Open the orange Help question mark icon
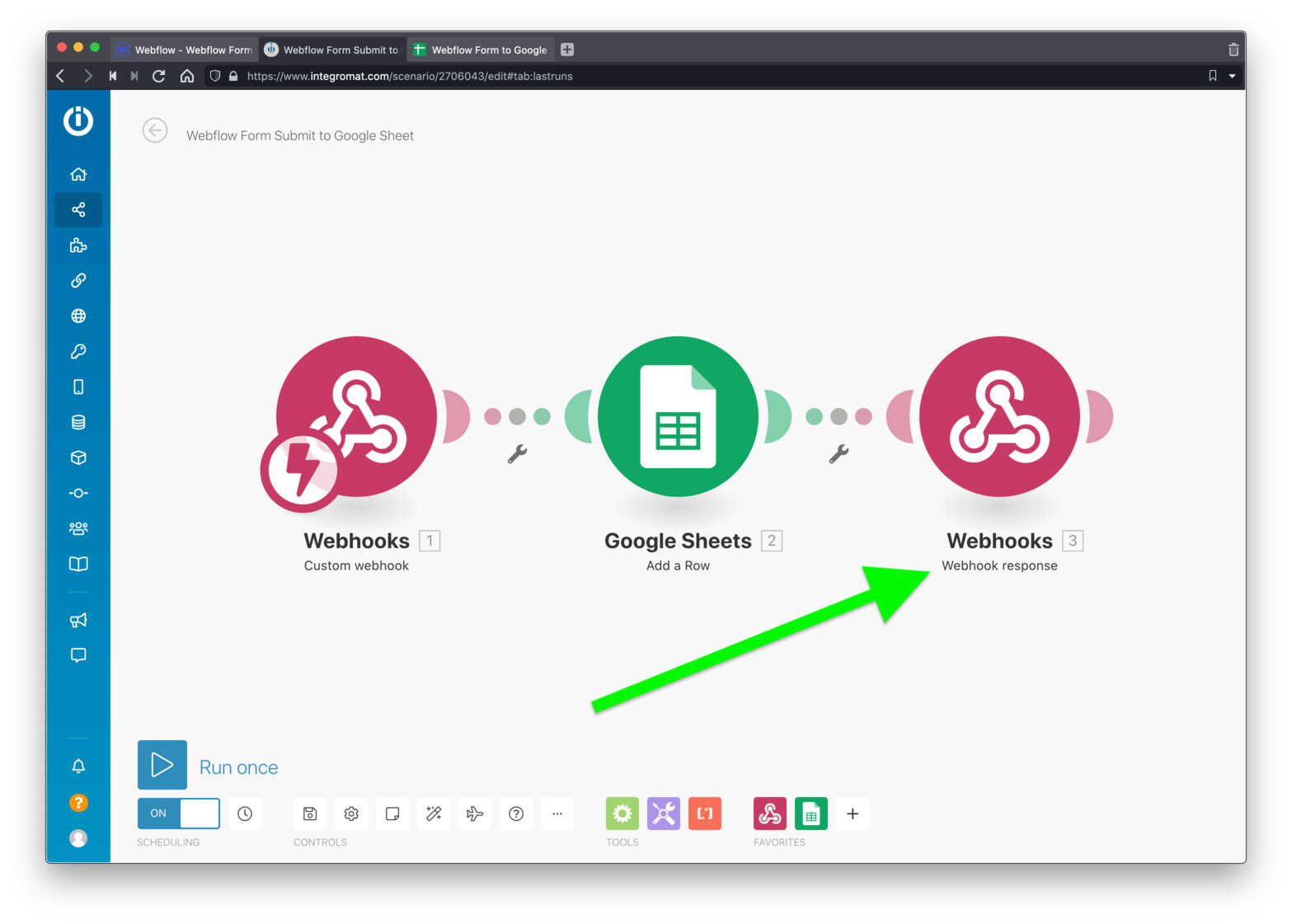Image resolution: width=1292 pixels, height=924 pixels. tap(78, 802)
